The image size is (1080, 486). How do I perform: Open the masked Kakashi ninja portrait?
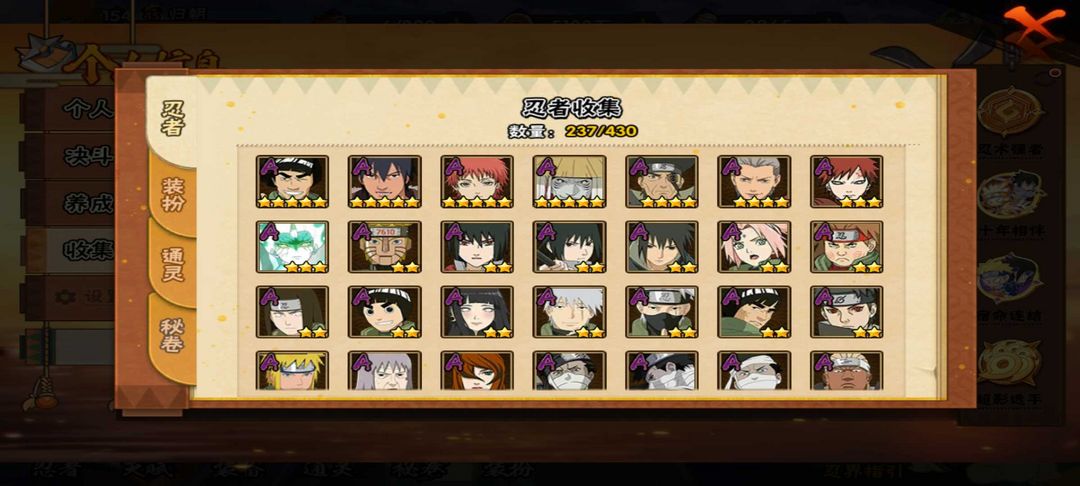tap(662, 312)
